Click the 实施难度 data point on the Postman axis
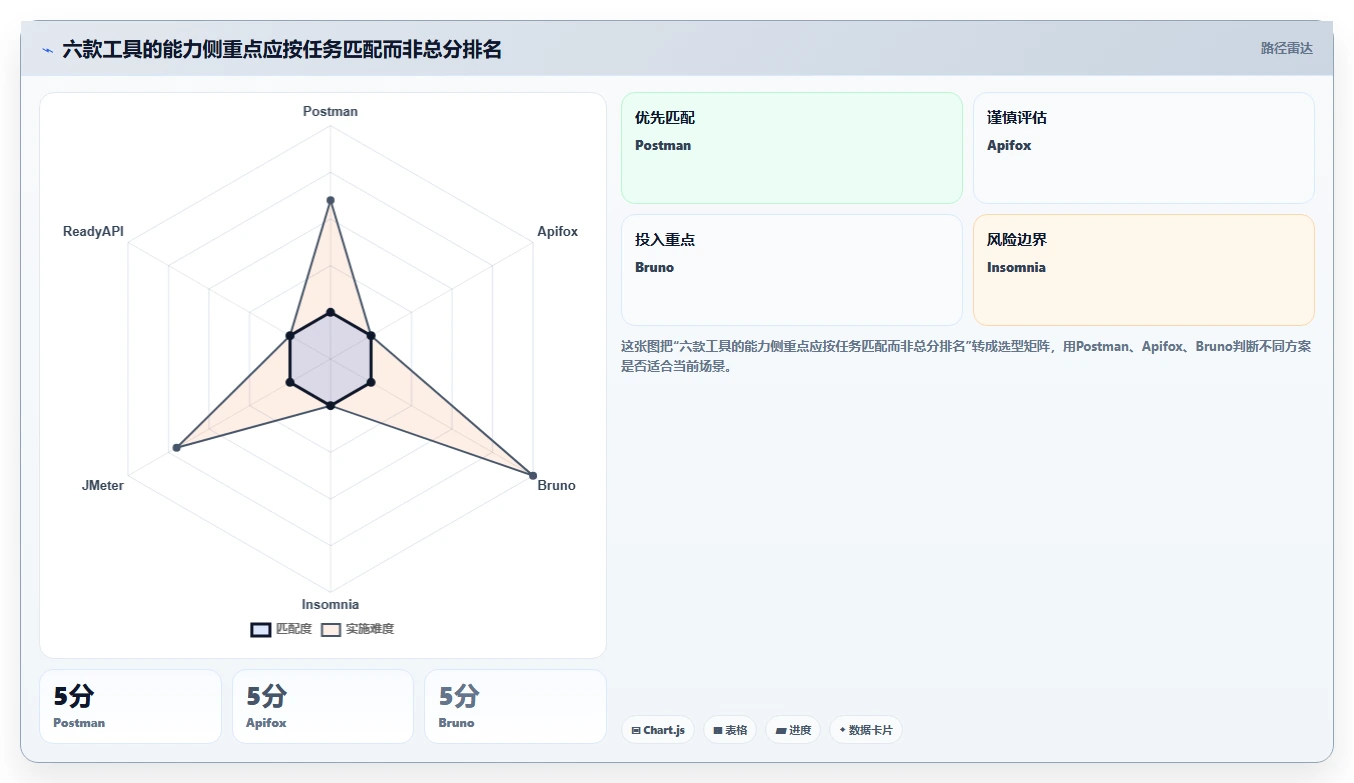This screenshot has width=1354, height=783. [x=330, y=200]
